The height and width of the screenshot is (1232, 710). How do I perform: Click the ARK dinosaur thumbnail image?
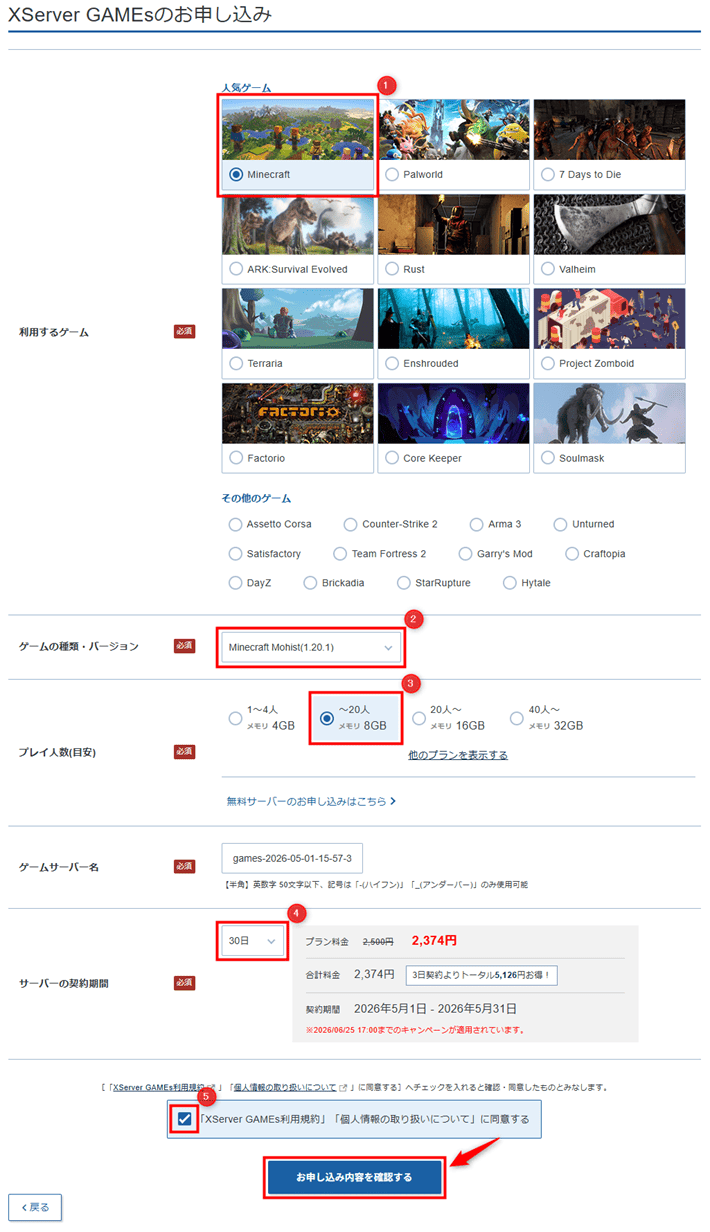[x=298, y=224]
